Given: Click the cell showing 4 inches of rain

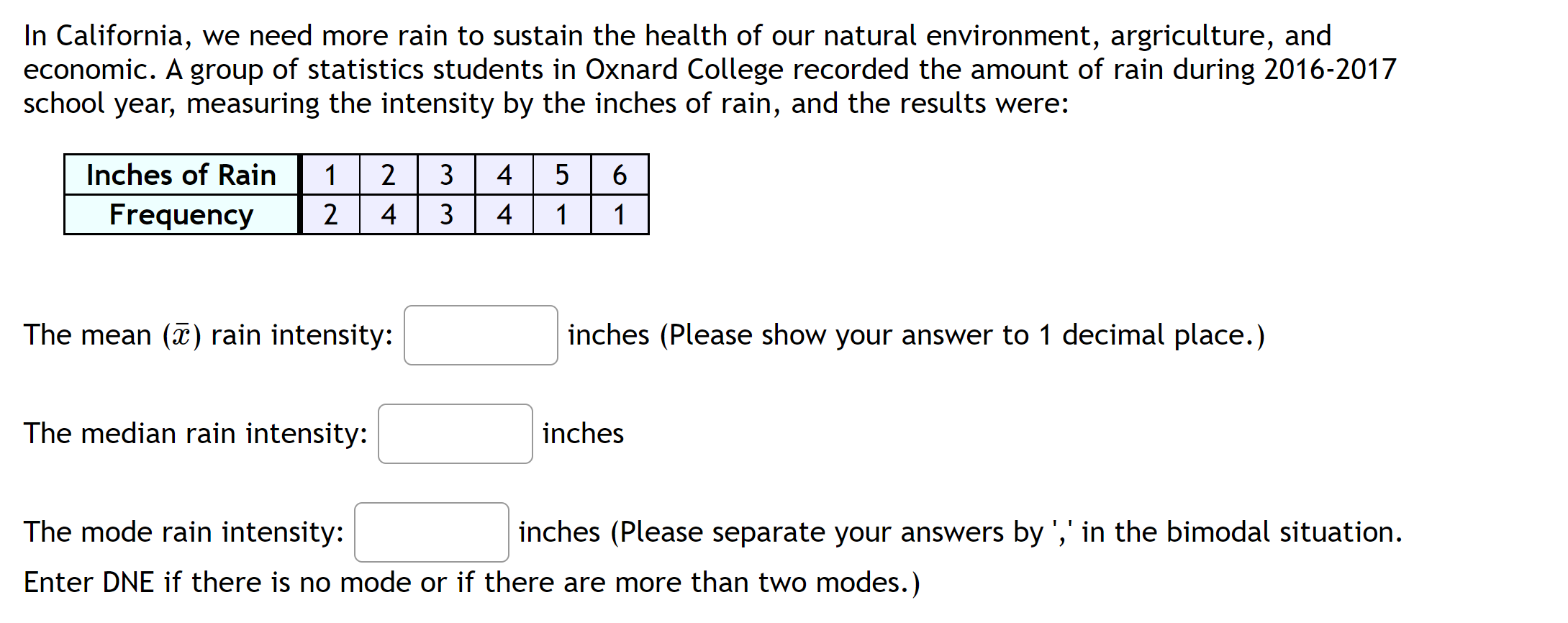Looking at the screenshot, I should pyautogui.click(x=504, y=175).
